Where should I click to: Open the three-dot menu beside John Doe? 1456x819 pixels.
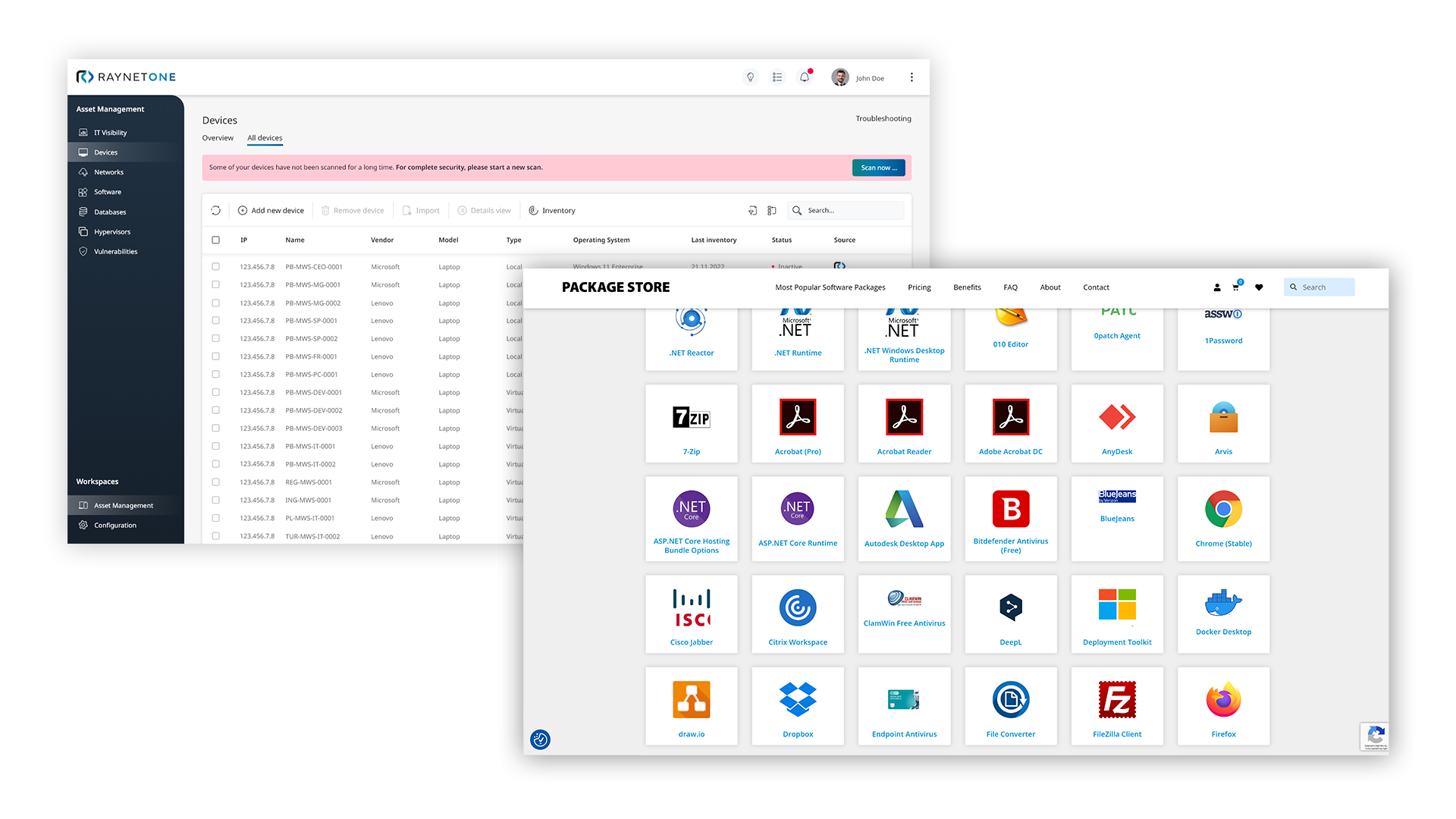(x=912, y=77)
